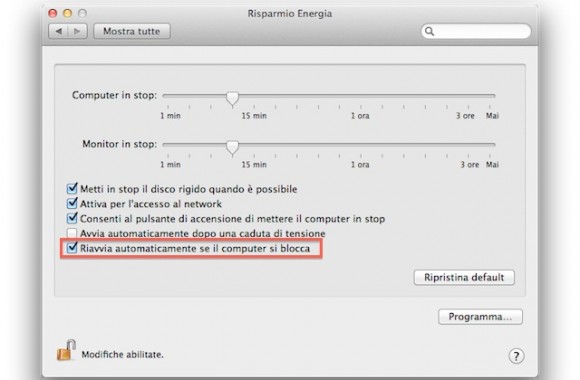The width and height of the screenshot is (580, 380).
Task: Click the lock icon to prevent changes
Action: click(66, 350)
